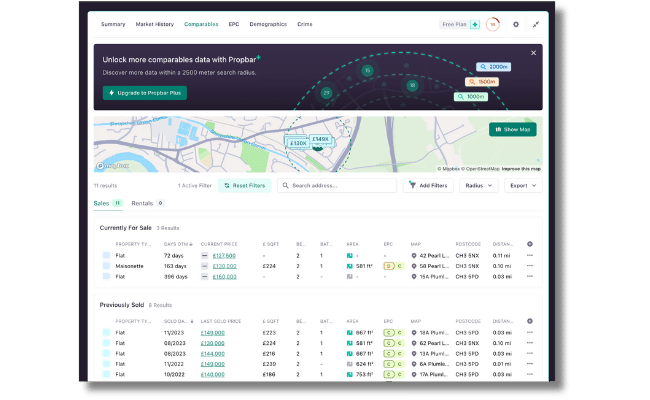Image resolution: width=650 pixels, height=400 pixels.
Task: Select checkbox for the 11/2023 sold flat
Action: point(107,332)
